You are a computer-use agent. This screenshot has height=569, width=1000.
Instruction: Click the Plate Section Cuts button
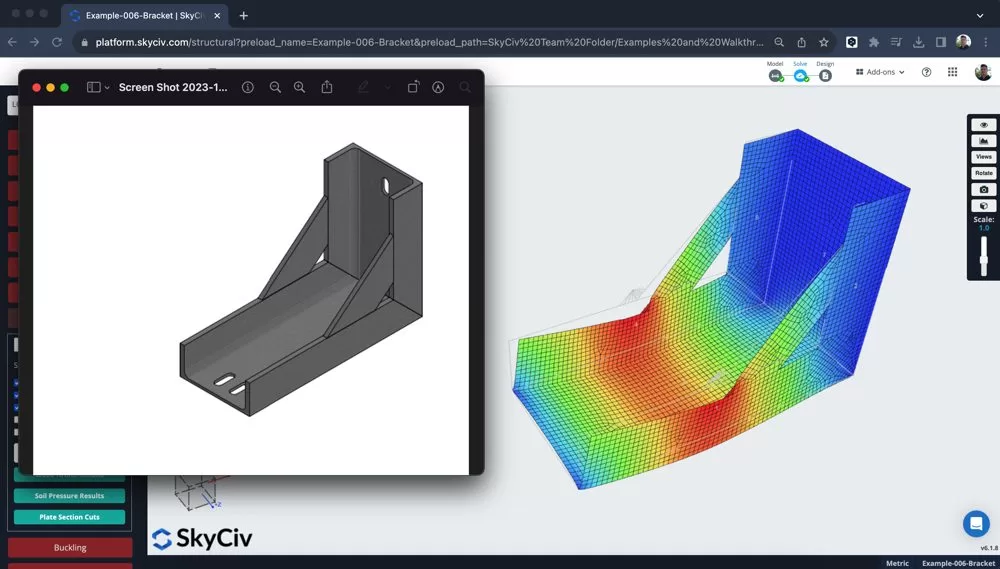tap(69, 517)
